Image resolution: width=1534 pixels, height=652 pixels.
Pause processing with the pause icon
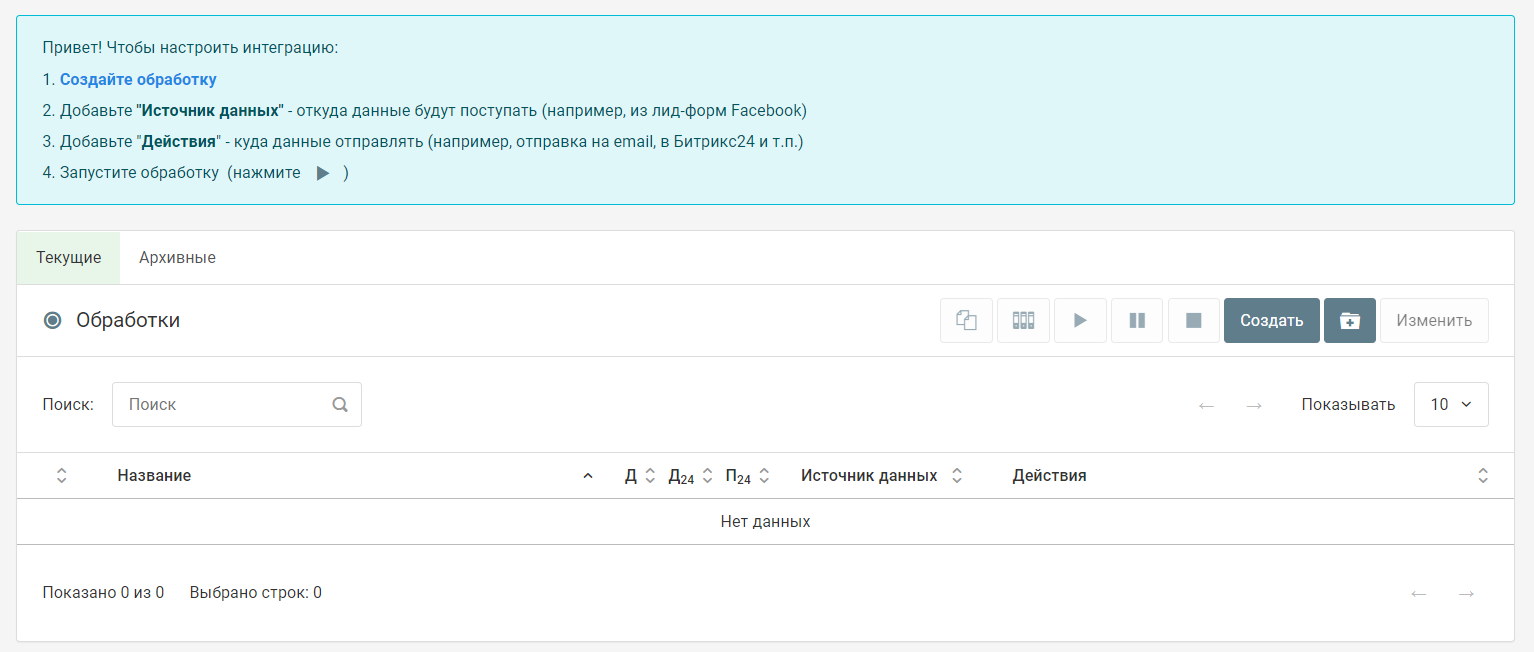(1137, 320)
